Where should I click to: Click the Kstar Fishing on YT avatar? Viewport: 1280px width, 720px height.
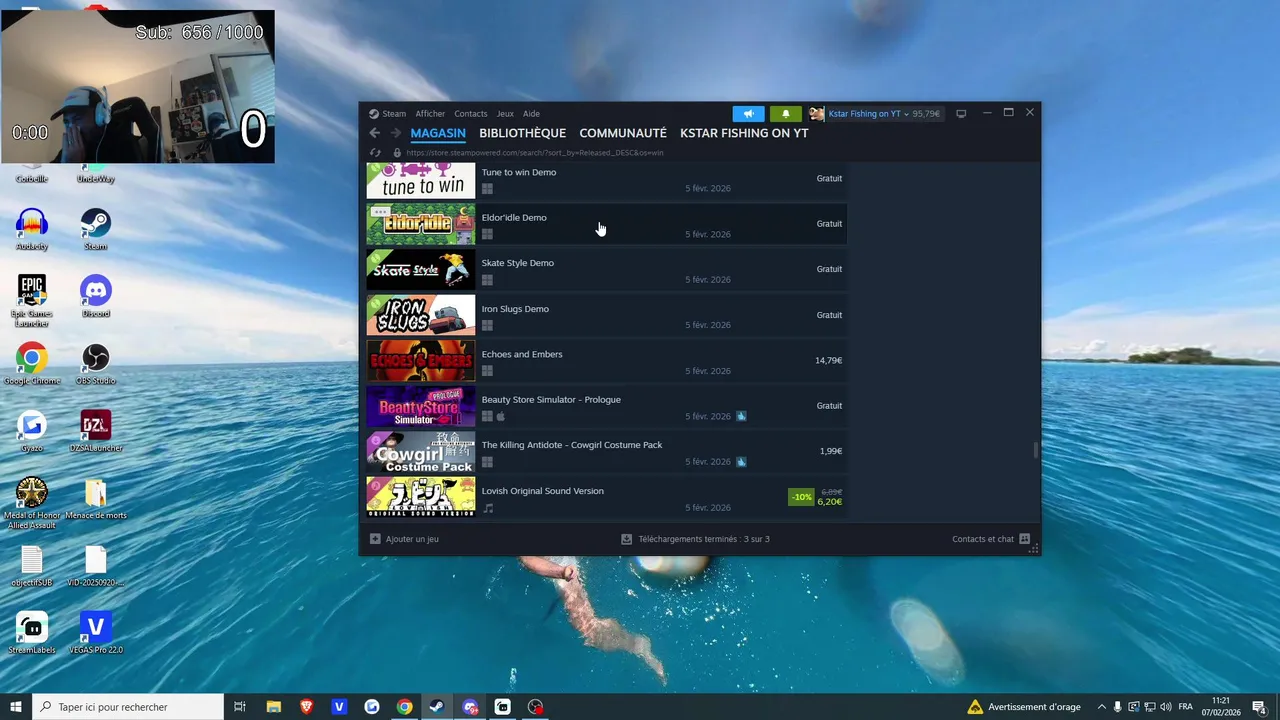click(817, 114)
